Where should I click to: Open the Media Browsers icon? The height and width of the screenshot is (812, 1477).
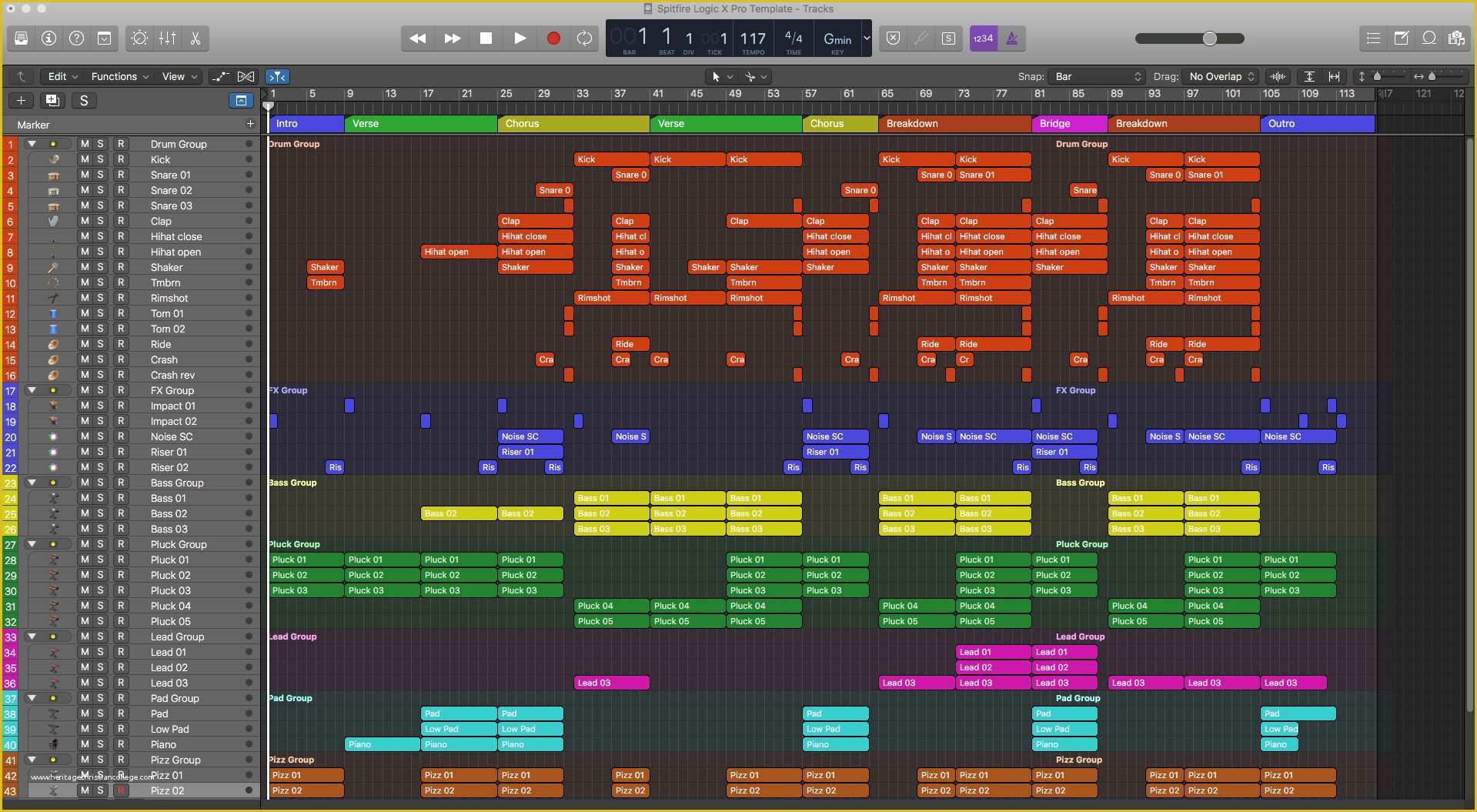tap(1456, 38)
